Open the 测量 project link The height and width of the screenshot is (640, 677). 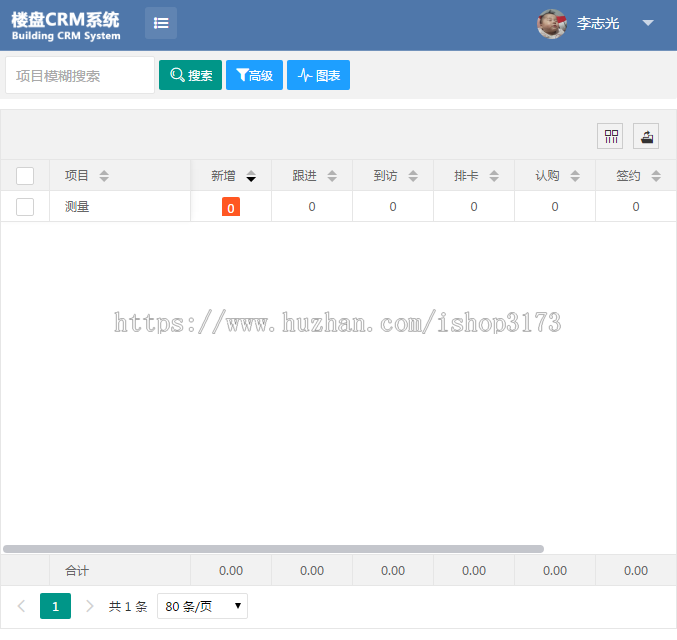click(x=77, y=207)
